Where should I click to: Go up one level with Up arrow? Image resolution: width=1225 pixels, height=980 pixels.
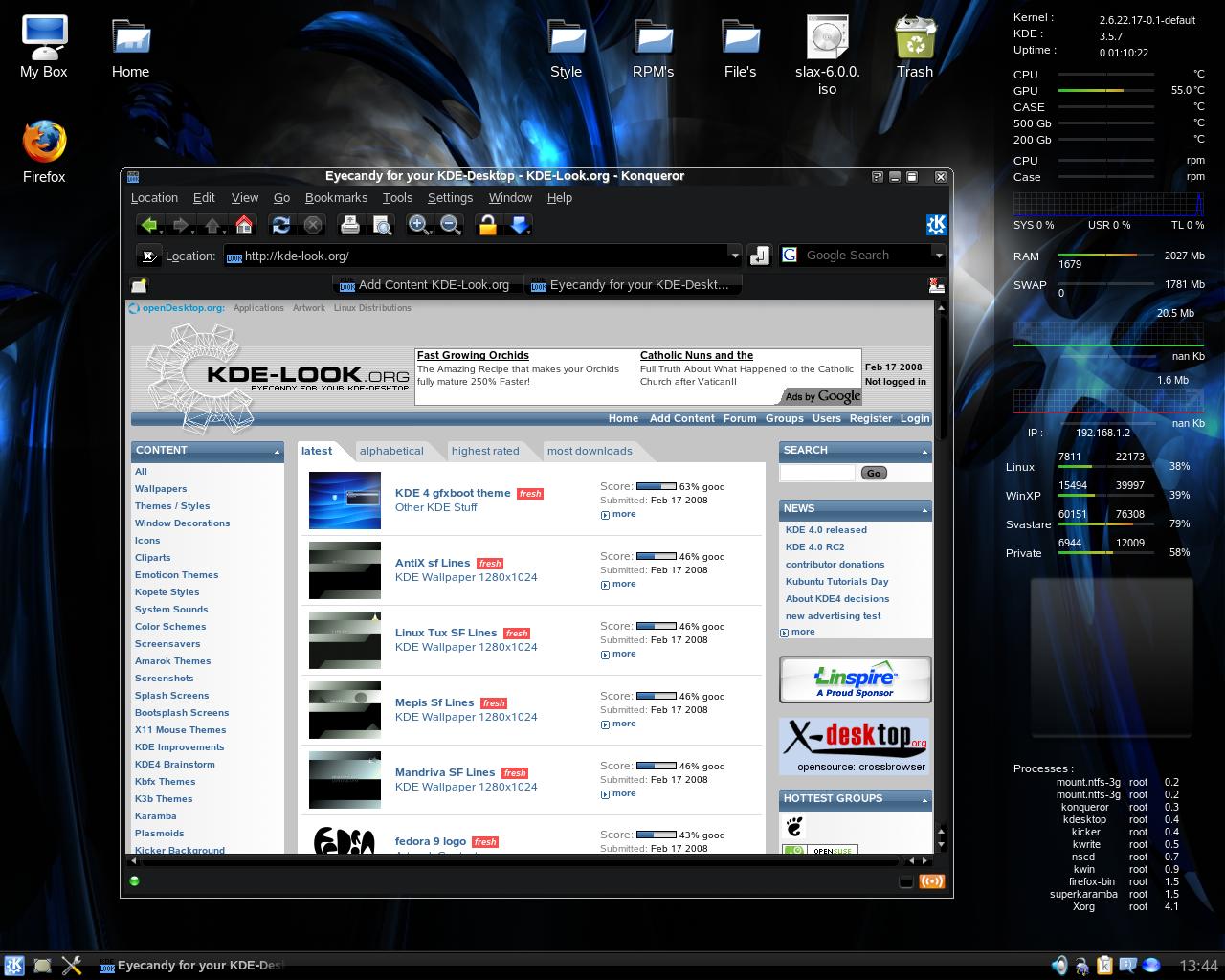coord(212,225)
